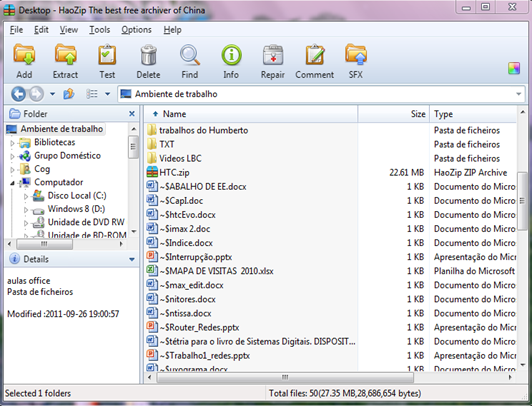Click the view mode list icon

tap(92, 94)
